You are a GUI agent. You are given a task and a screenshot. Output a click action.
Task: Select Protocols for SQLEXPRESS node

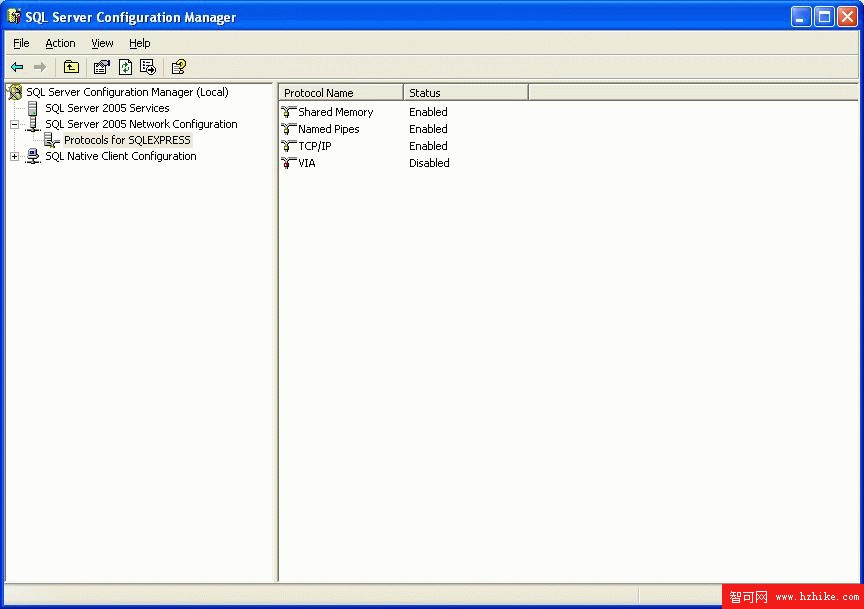coord(127,140)
